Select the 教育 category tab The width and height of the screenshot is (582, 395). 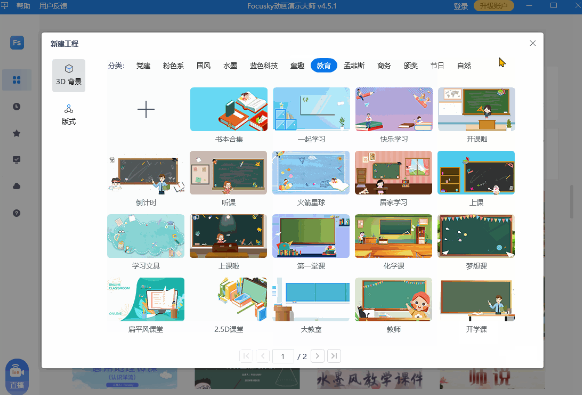tap(324, 66)
